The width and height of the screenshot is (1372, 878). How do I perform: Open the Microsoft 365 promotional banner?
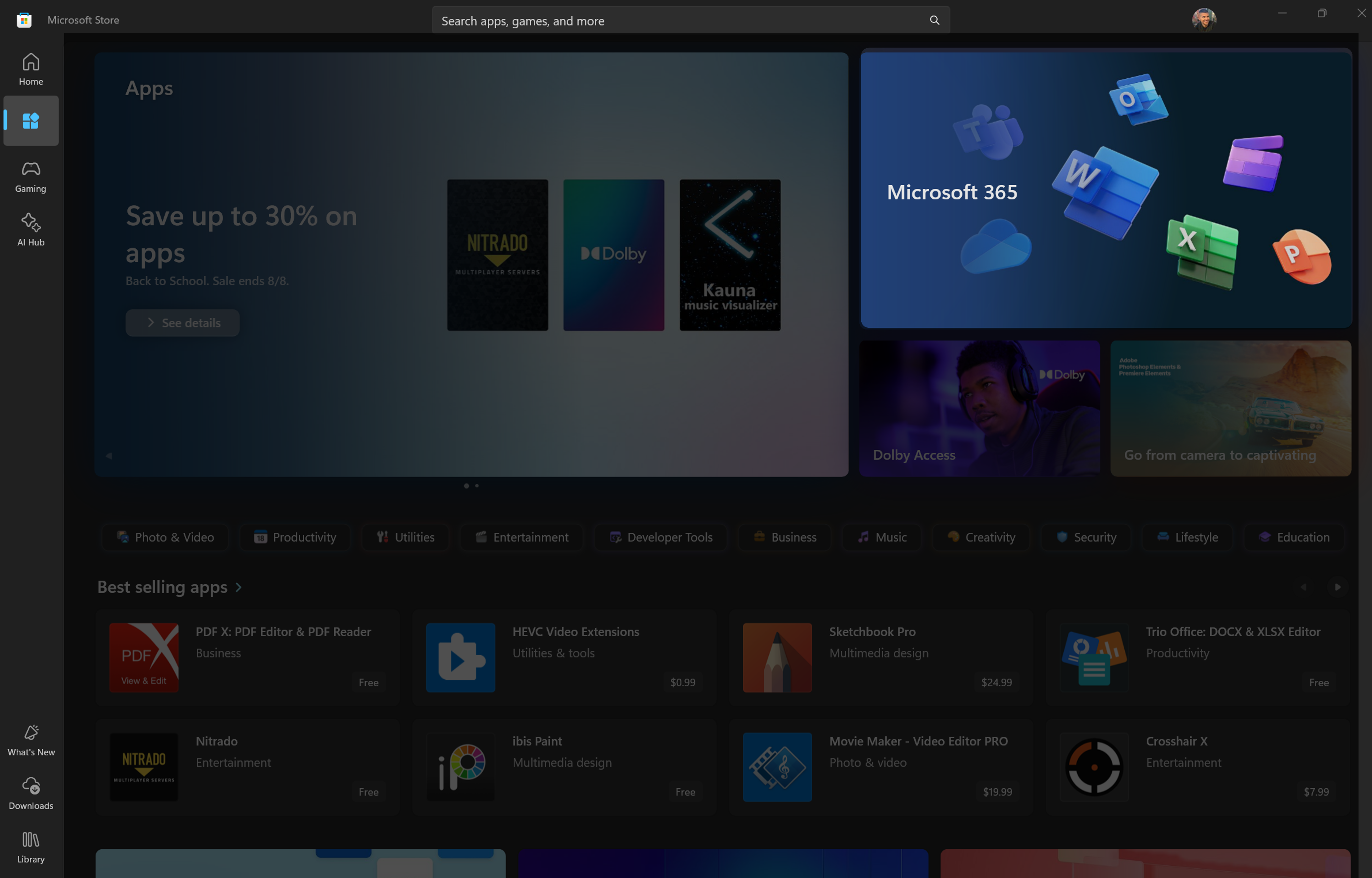click(1105, 190)
